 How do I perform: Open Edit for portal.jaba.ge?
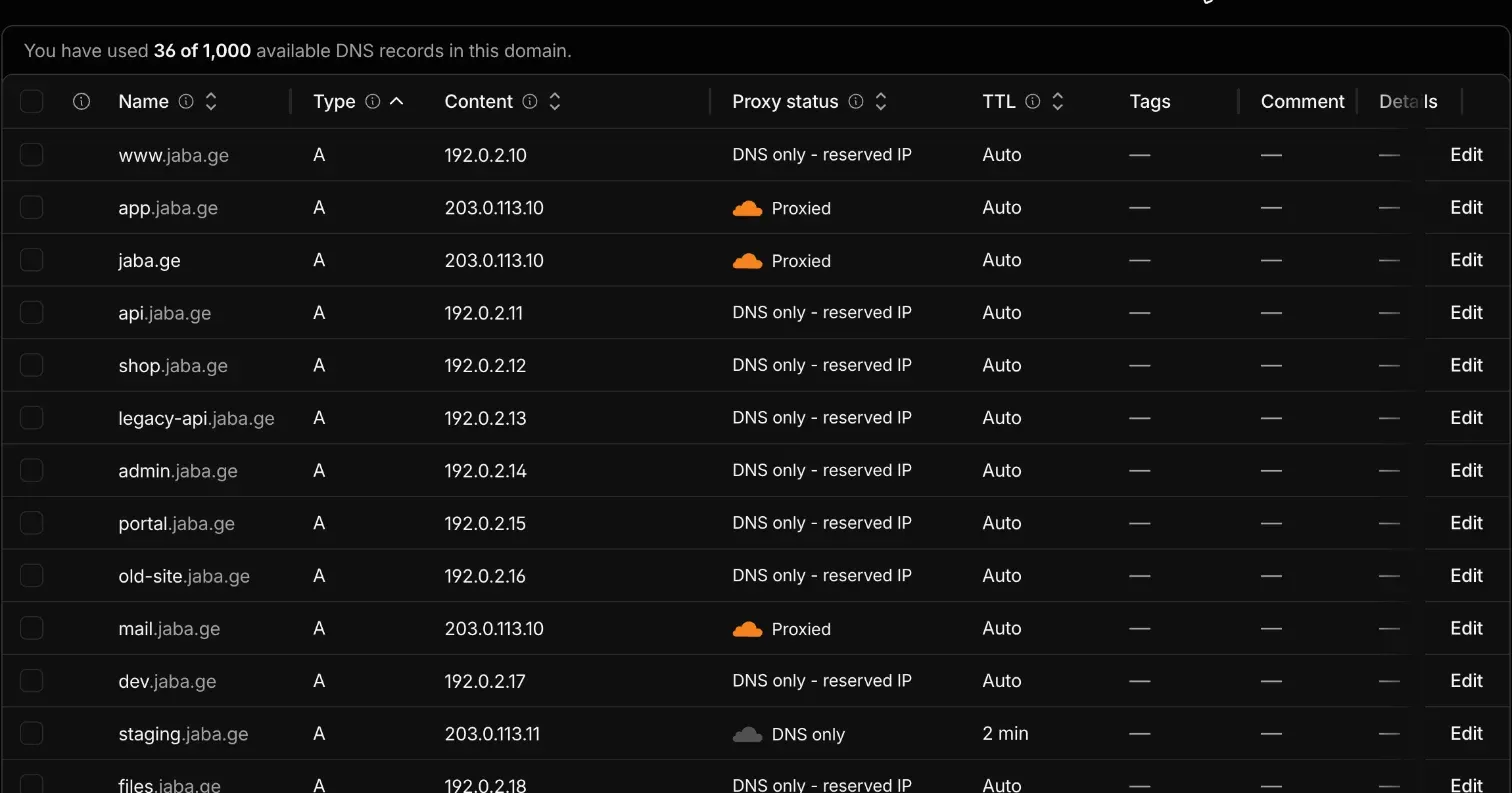tap(1467, 523)
